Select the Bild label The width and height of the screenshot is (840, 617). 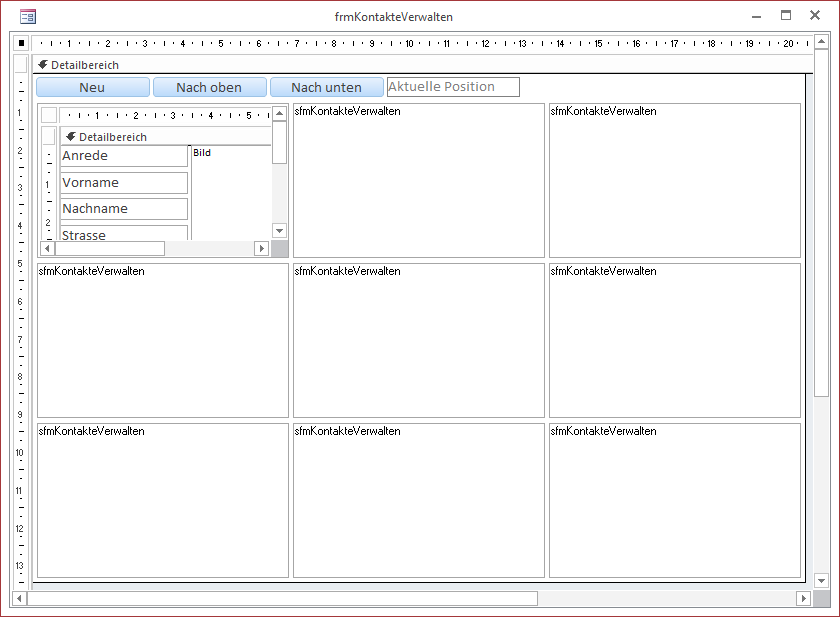tap(200, 152)
